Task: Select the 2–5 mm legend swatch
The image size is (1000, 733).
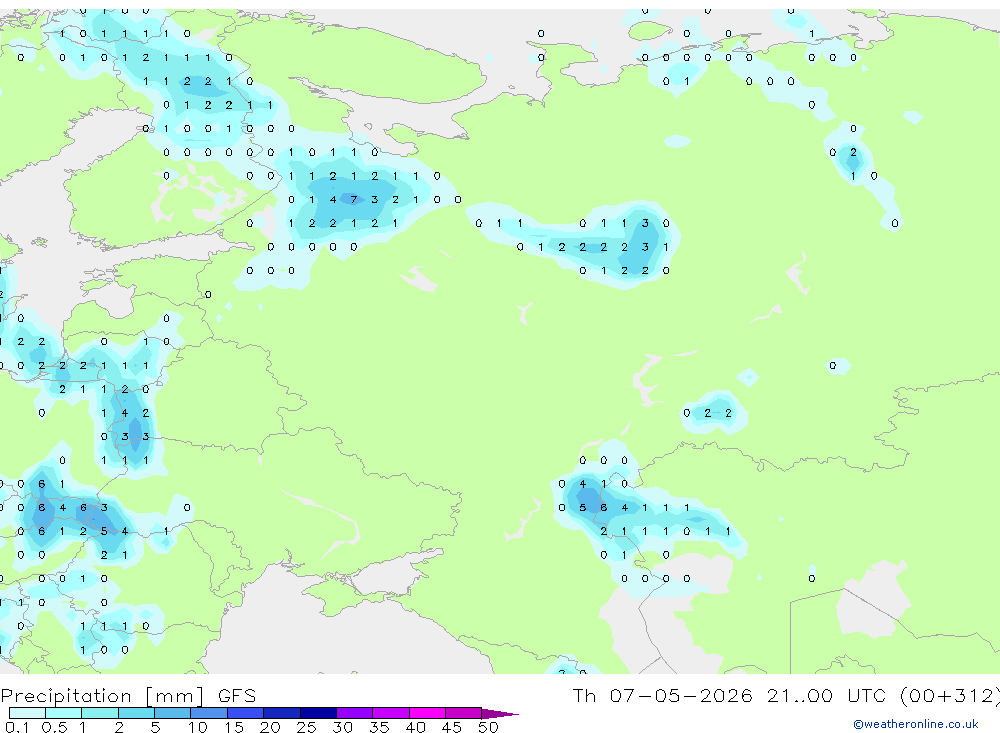Action: pos(136,713)
